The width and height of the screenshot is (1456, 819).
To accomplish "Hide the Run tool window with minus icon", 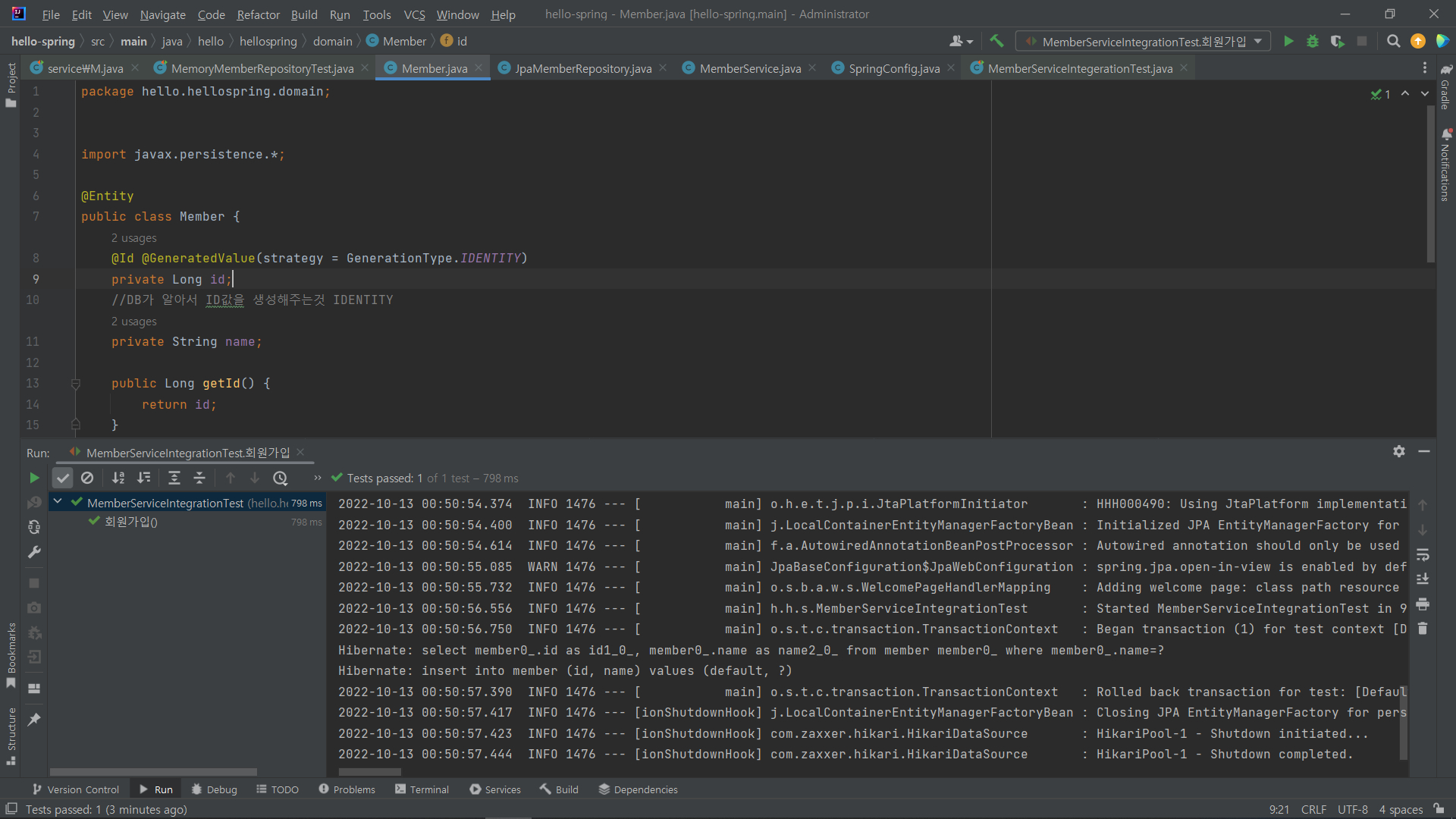I will pyautogui.click(x=1424, y=451).
